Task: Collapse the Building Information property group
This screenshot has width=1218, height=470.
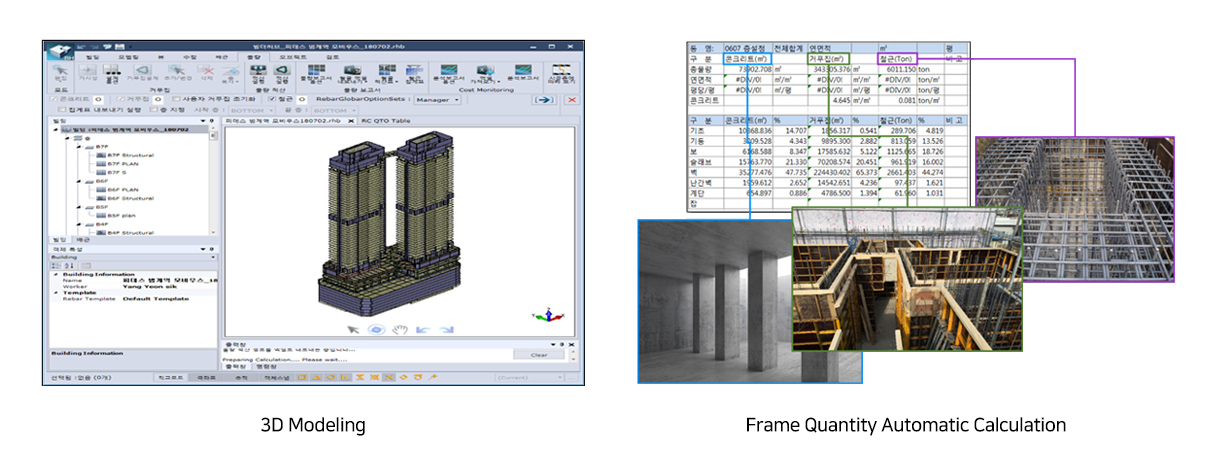Action: pos(56,273)
